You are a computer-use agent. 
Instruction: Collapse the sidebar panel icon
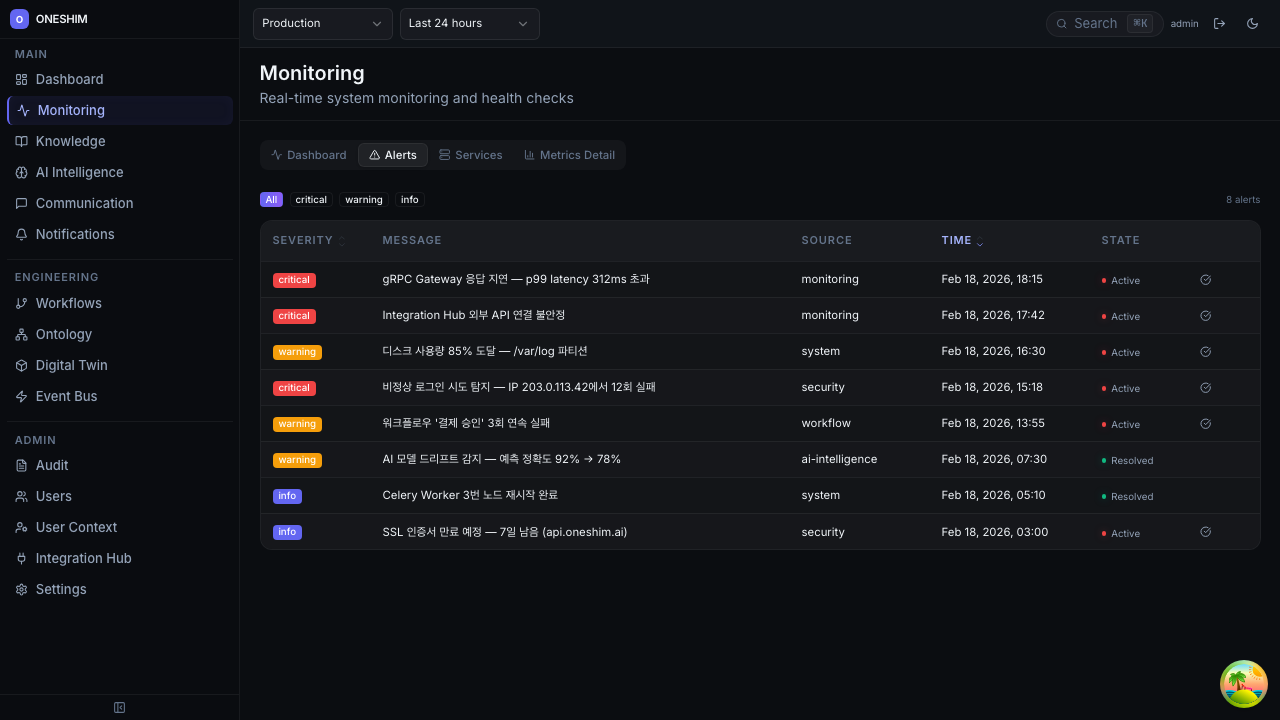tap(120, 708)
